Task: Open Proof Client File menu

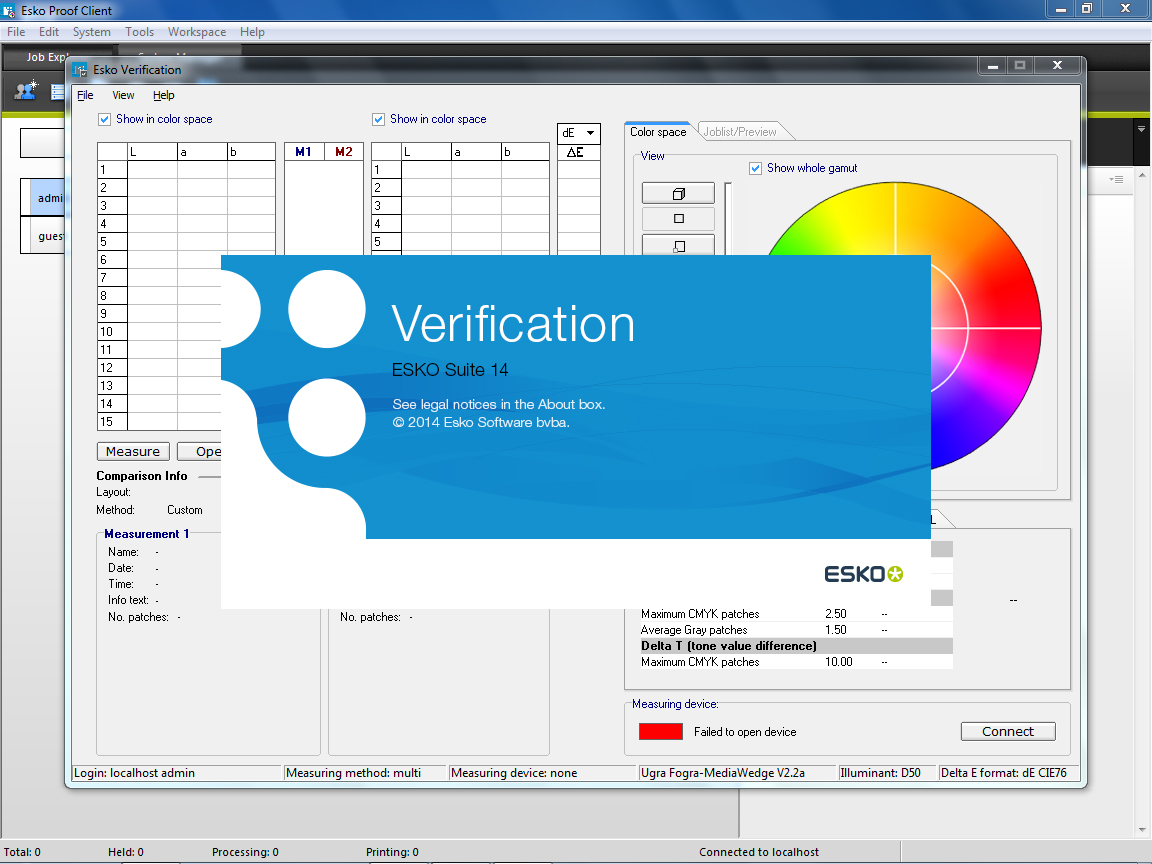Action: [x=16, y=32]
